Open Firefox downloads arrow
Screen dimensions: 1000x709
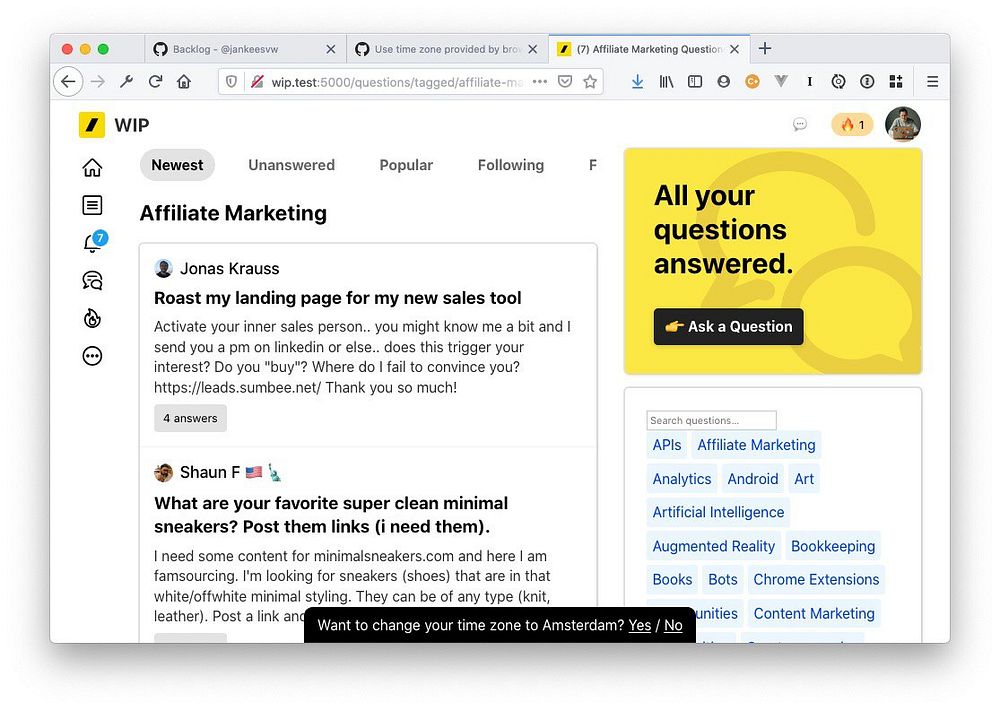(x=637, y=82)
